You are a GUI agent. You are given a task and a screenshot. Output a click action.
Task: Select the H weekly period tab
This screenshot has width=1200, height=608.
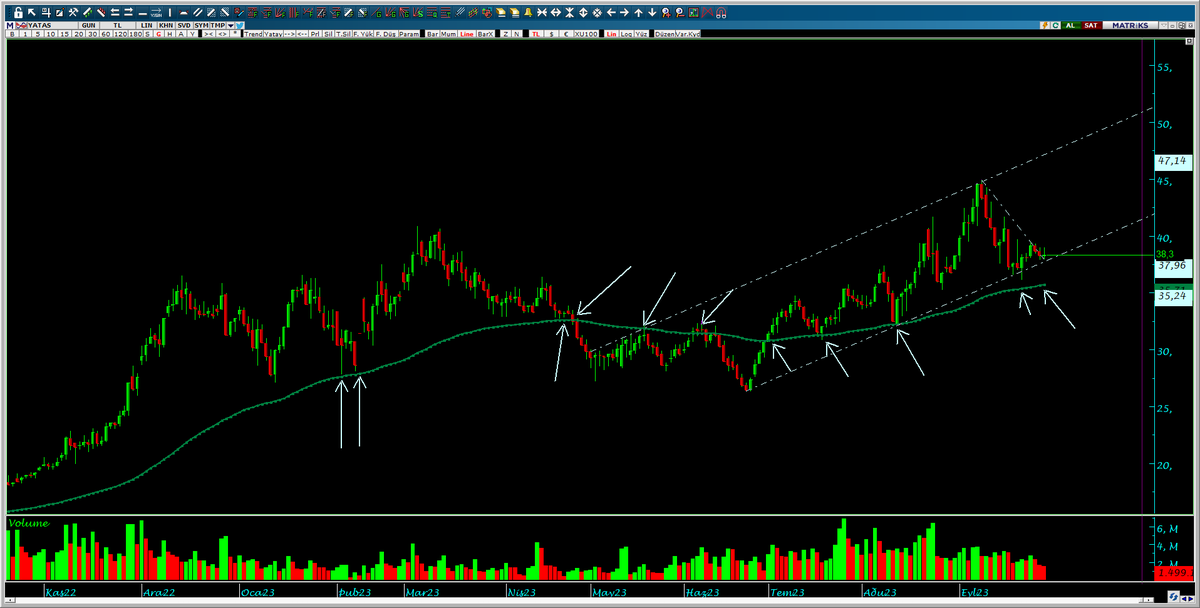coord(170,34)
